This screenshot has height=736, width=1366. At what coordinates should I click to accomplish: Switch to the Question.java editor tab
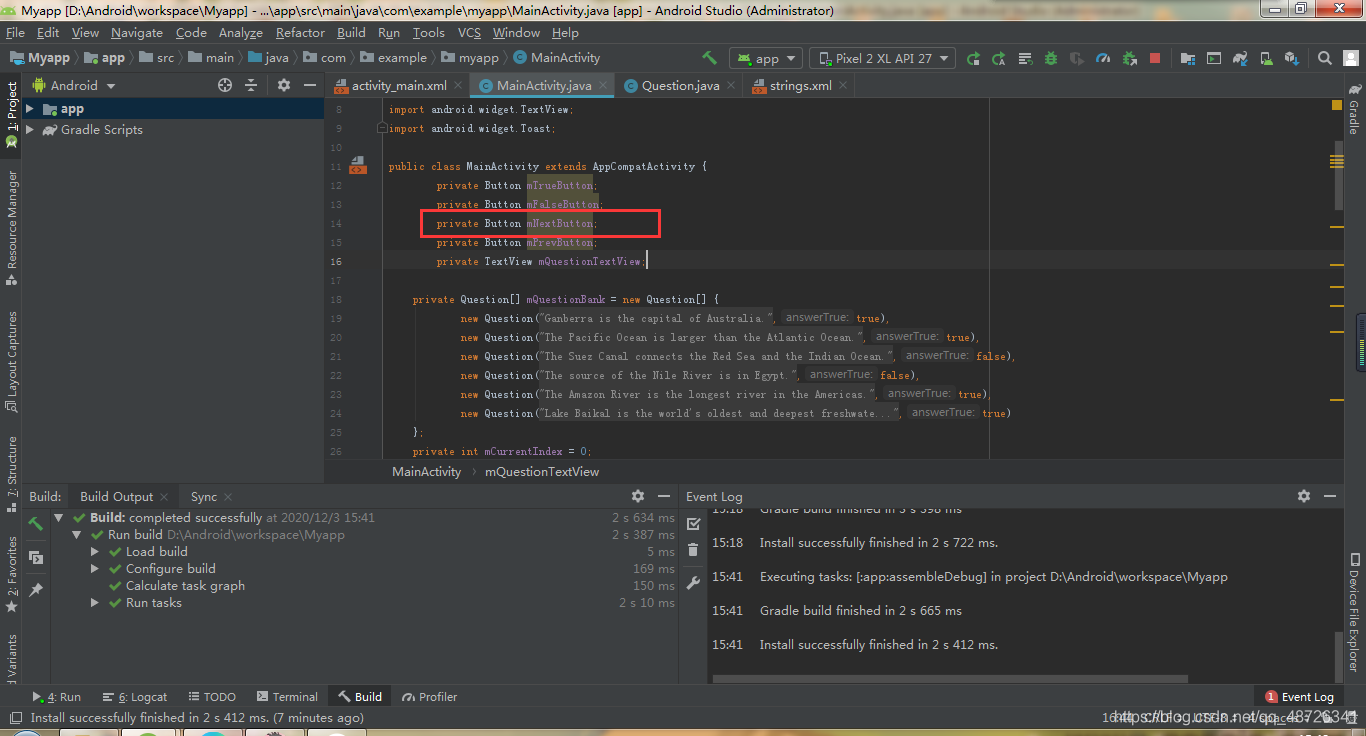(x=680, y=85)
